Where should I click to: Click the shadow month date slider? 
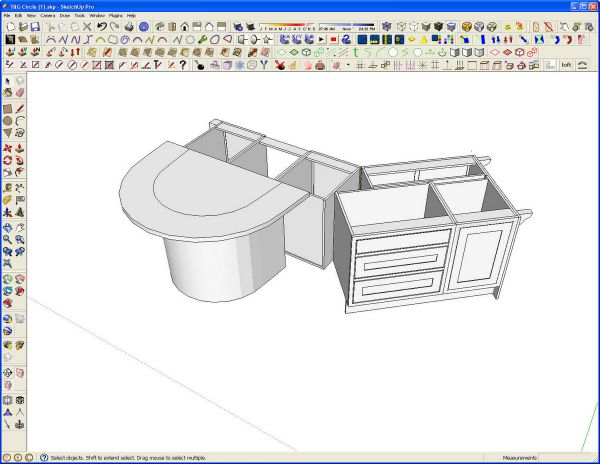point(287,26)
